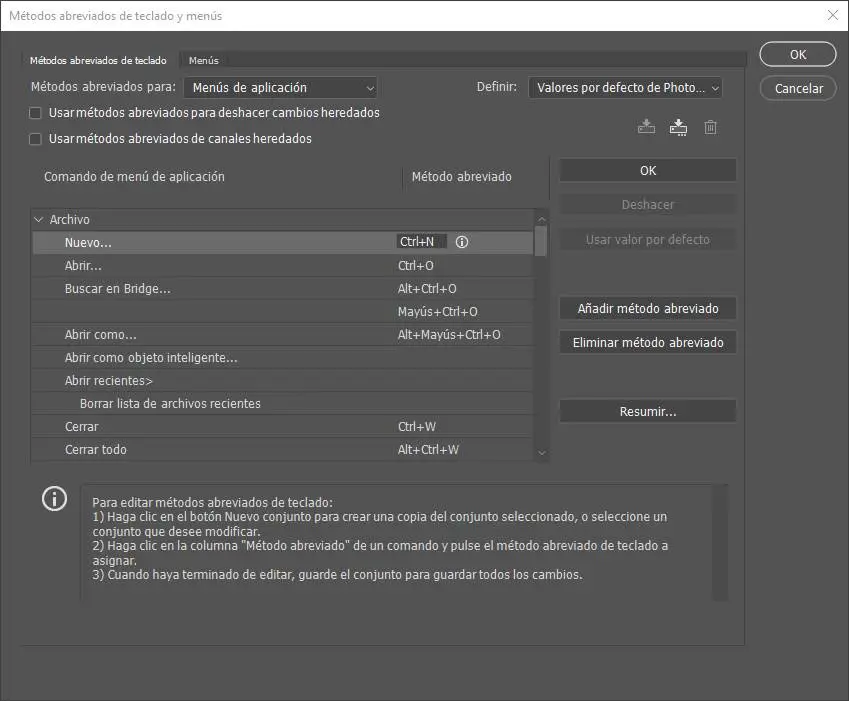Screen dimensions: 849x701
Task: Switch to 'Métodos abreviados de teclado' tab
Action: [98, 61]
